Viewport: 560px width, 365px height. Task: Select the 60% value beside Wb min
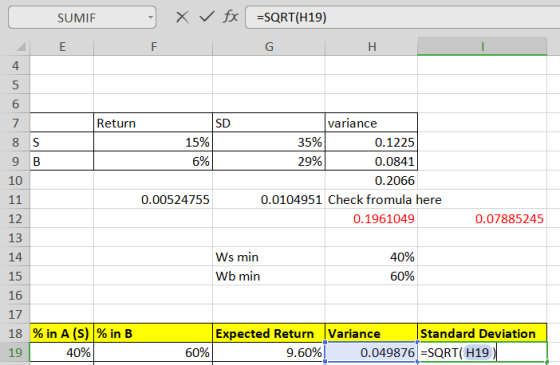click(x=371, y=276)
